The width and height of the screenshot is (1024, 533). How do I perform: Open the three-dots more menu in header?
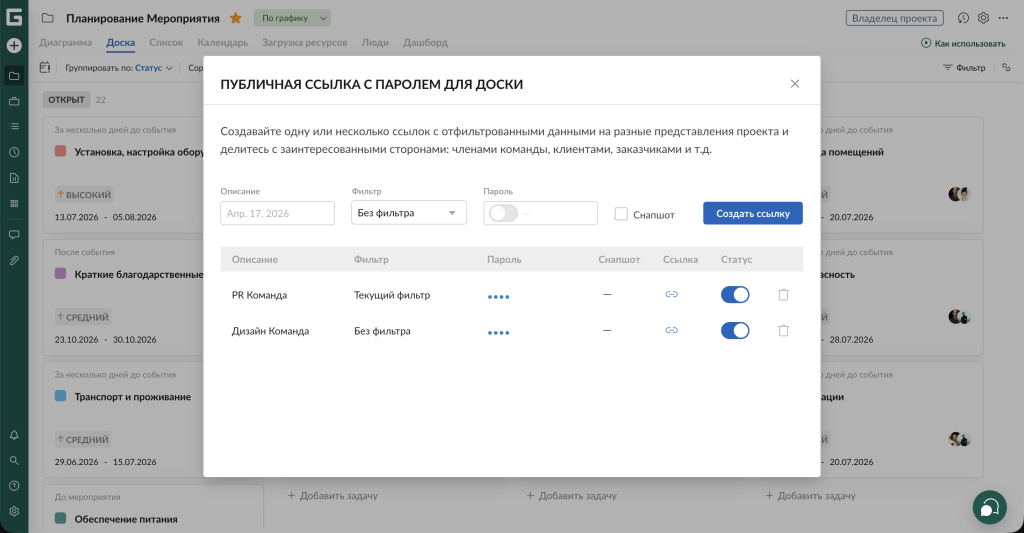click(x=1004, y=18)
